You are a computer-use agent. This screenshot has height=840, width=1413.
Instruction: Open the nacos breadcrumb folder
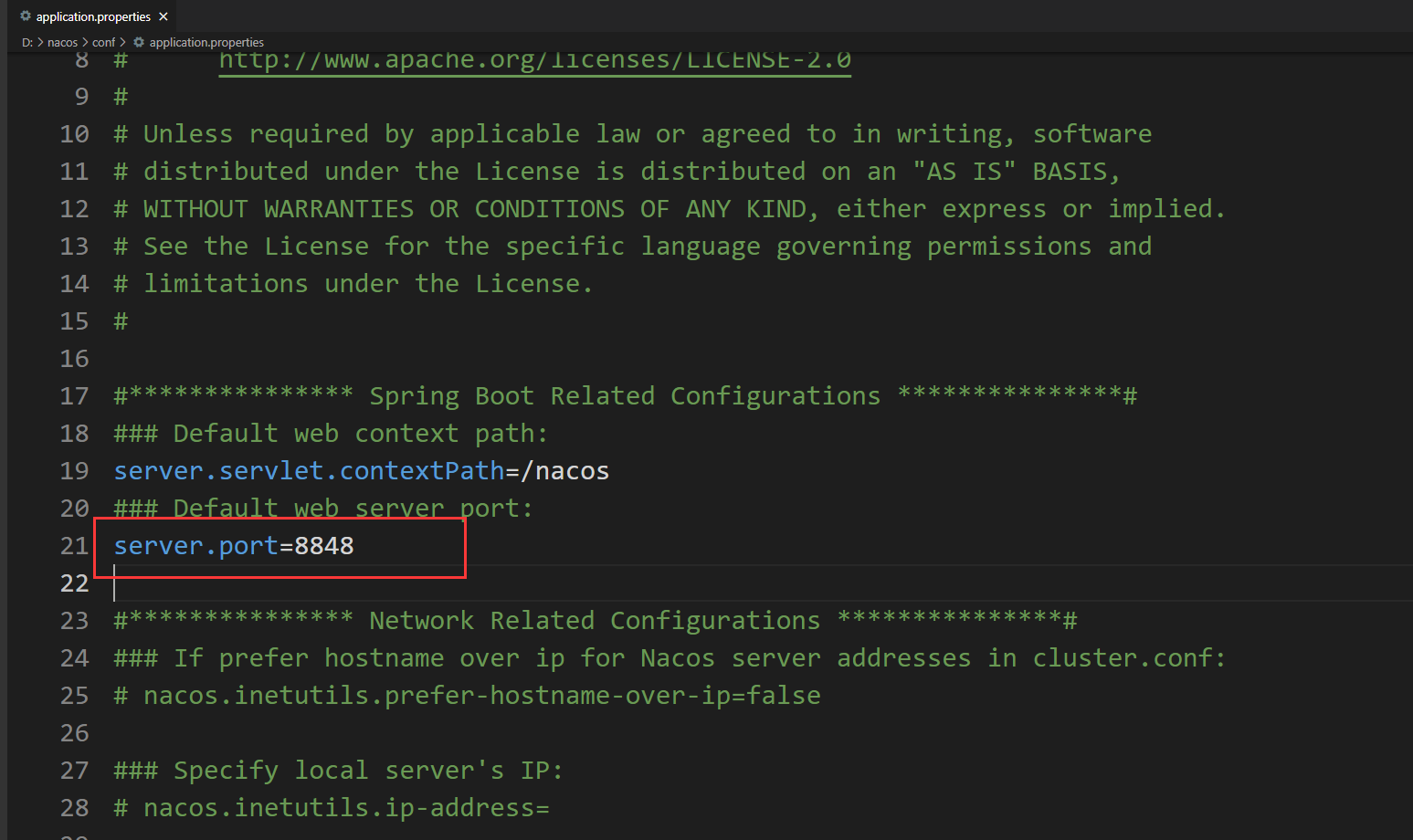pos(62,42)
